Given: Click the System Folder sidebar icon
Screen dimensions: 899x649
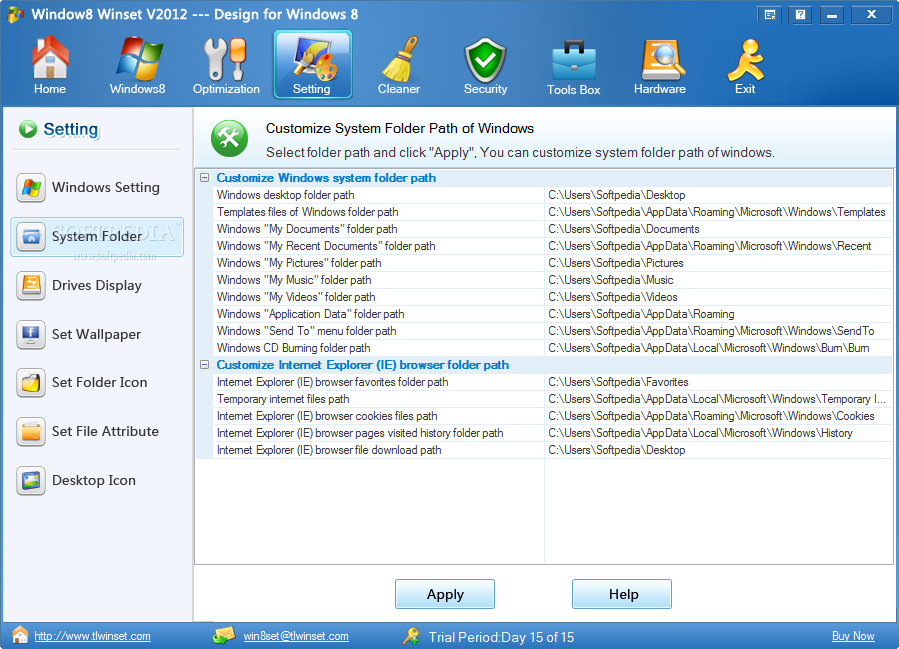Looking at the screenshot, I should (x=31, y=236).
